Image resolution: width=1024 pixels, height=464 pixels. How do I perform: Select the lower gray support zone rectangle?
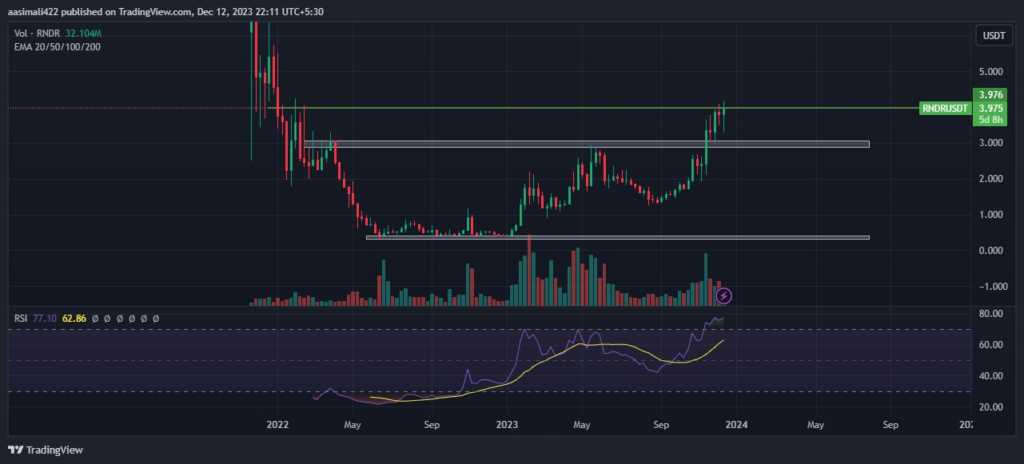(618, 237)
